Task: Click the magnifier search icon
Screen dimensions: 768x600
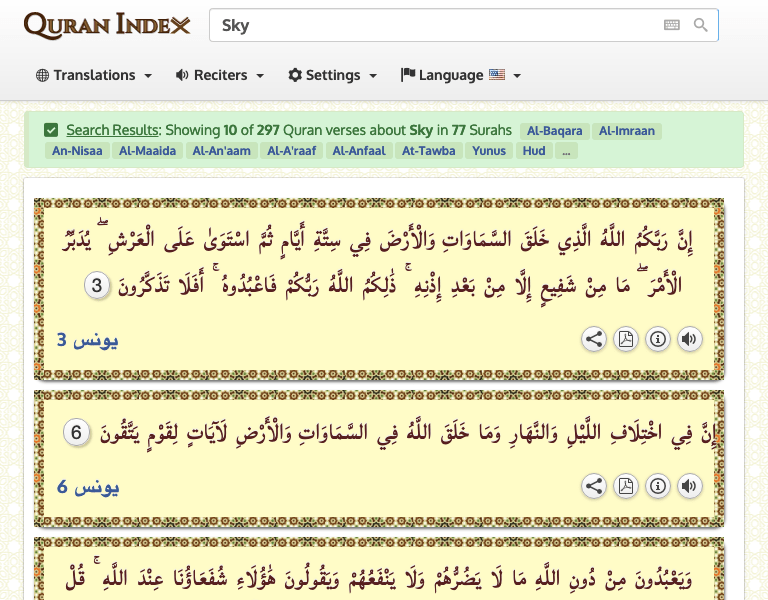Action: (700, 25)
